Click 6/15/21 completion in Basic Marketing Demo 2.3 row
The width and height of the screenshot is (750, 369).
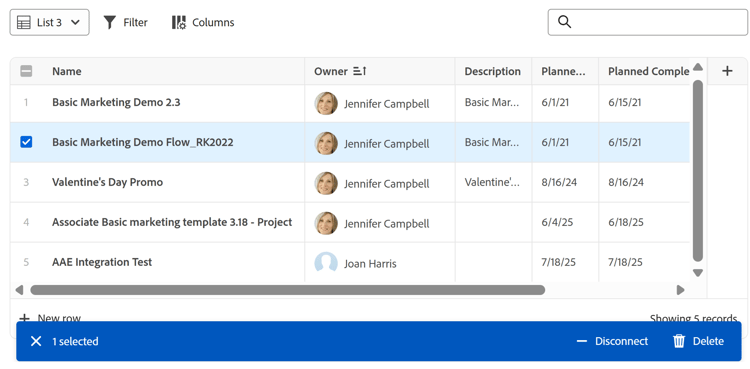pos(625,102)
